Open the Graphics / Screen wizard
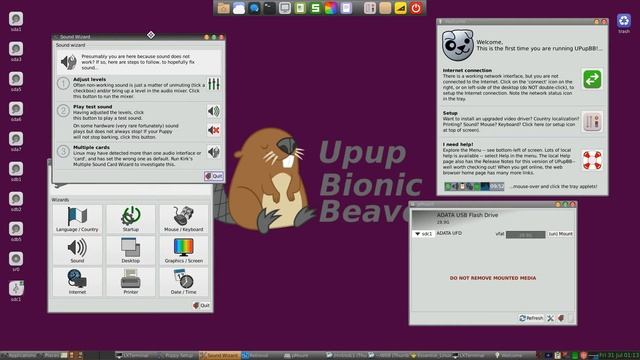 [x=184, y=251]
